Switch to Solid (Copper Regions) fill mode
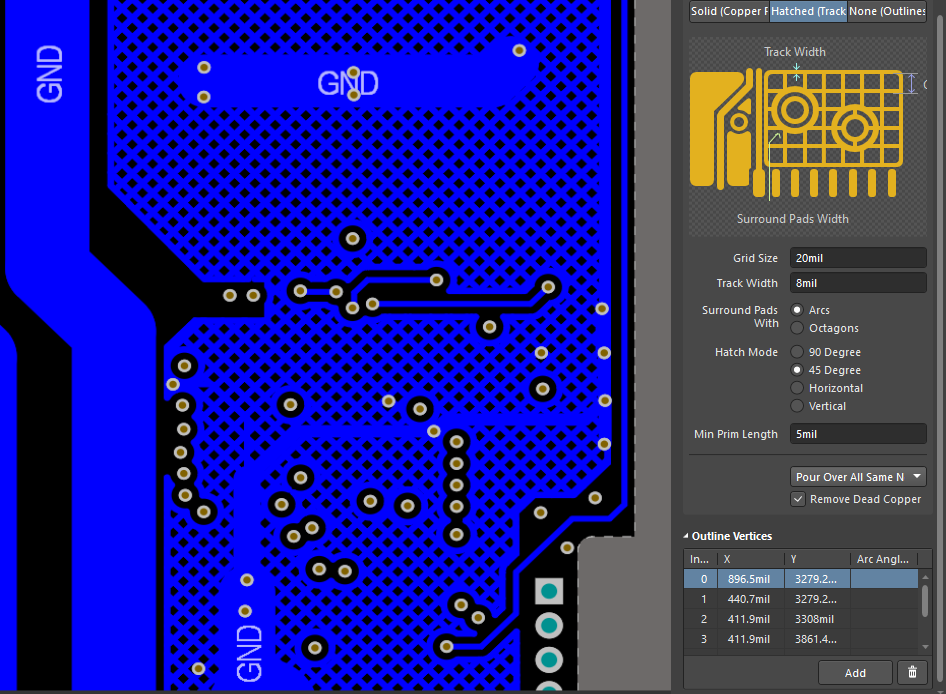Viewport: 946px width, 694px height. coord(729,11)
